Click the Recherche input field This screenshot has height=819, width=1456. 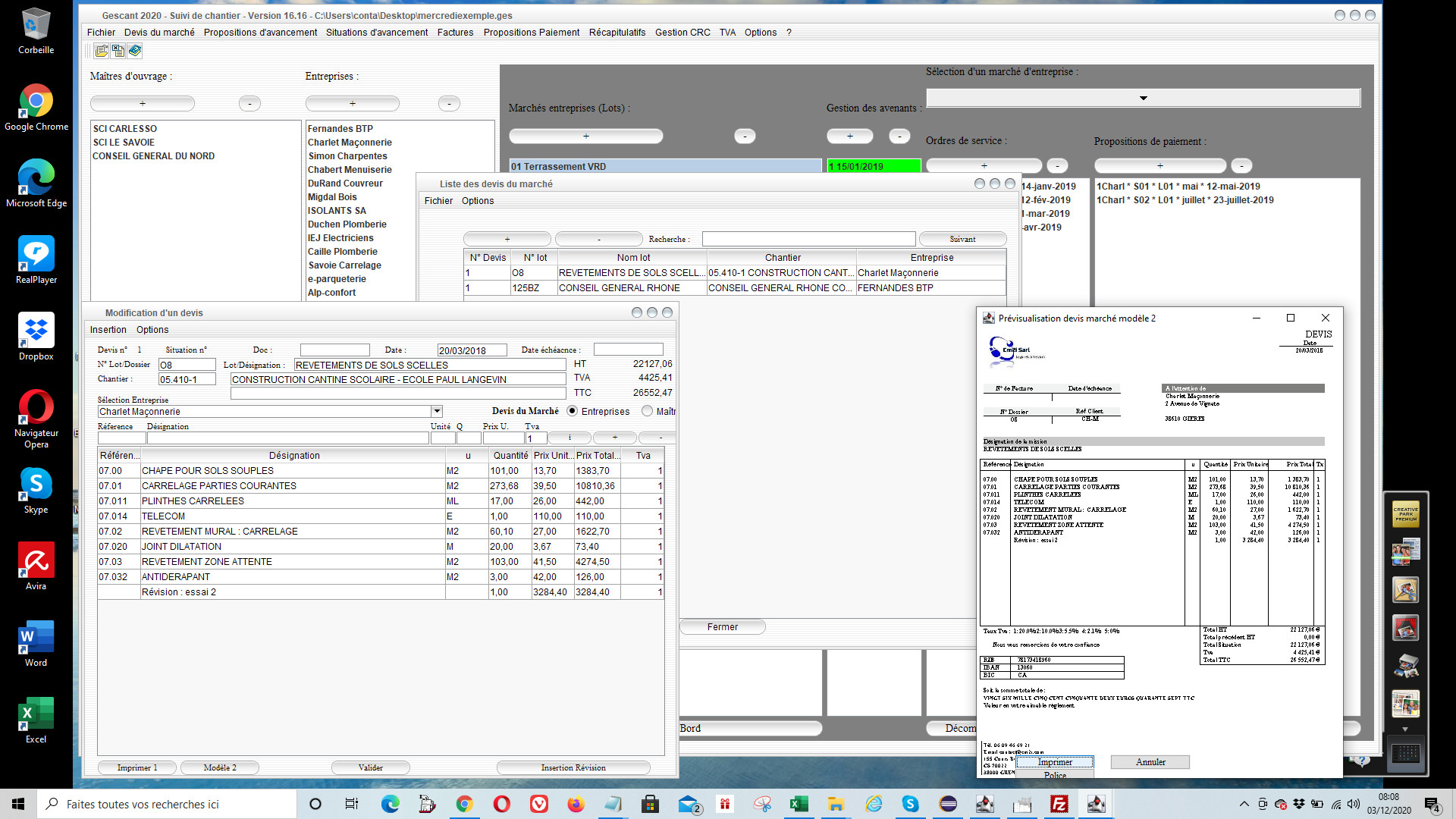[x=808, y=239]
